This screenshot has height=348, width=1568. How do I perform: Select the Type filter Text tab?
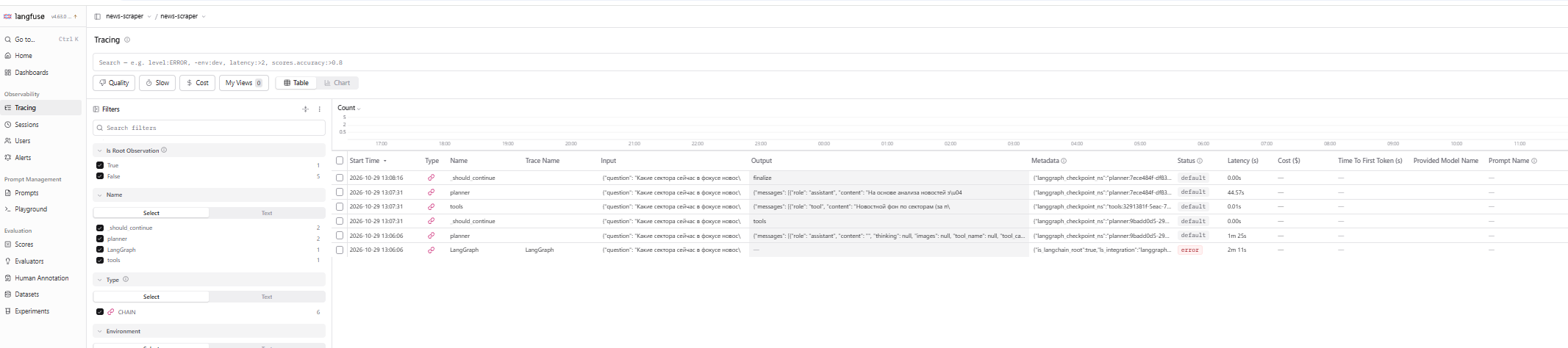(x=267, y=297)
